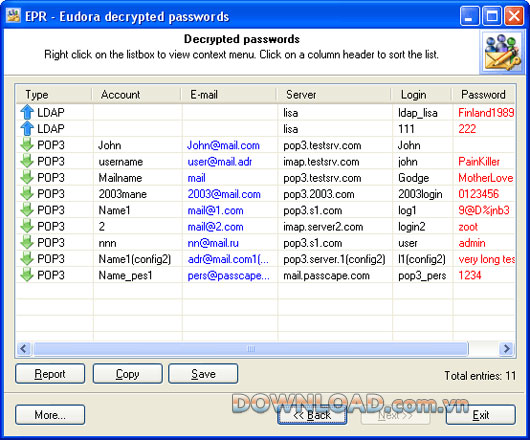Select the password MotherLove
Screen dimensions: 530x440
coord(485,178)
